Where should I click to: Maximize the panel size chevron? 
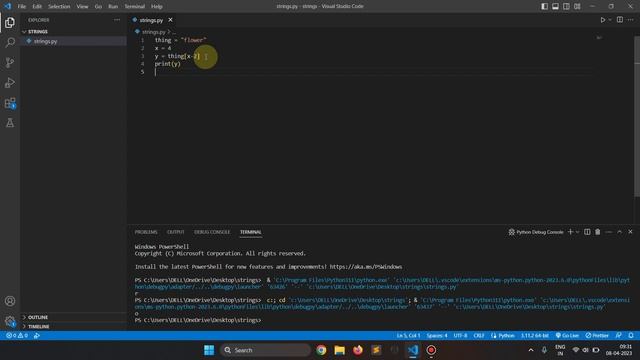[x=620, y=232]
